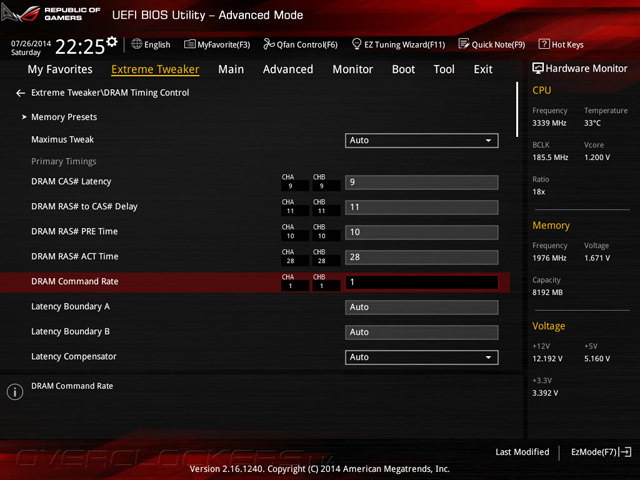640x480 pixels.
Task: Open the Boot tab
Action: (x=403, y=69)
